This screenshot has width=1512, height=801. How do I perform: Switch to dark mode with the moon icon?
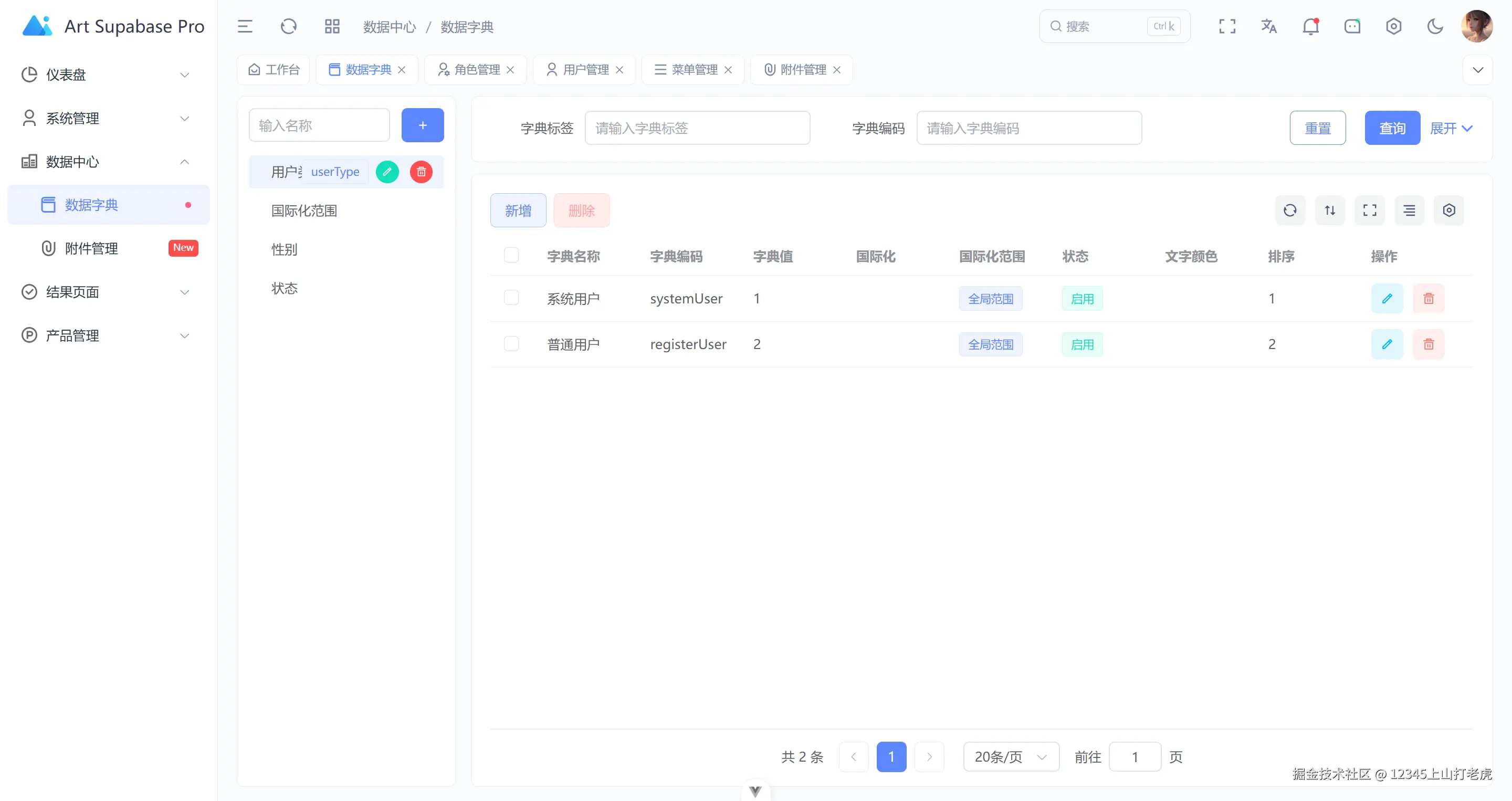tap(1435, 26)
